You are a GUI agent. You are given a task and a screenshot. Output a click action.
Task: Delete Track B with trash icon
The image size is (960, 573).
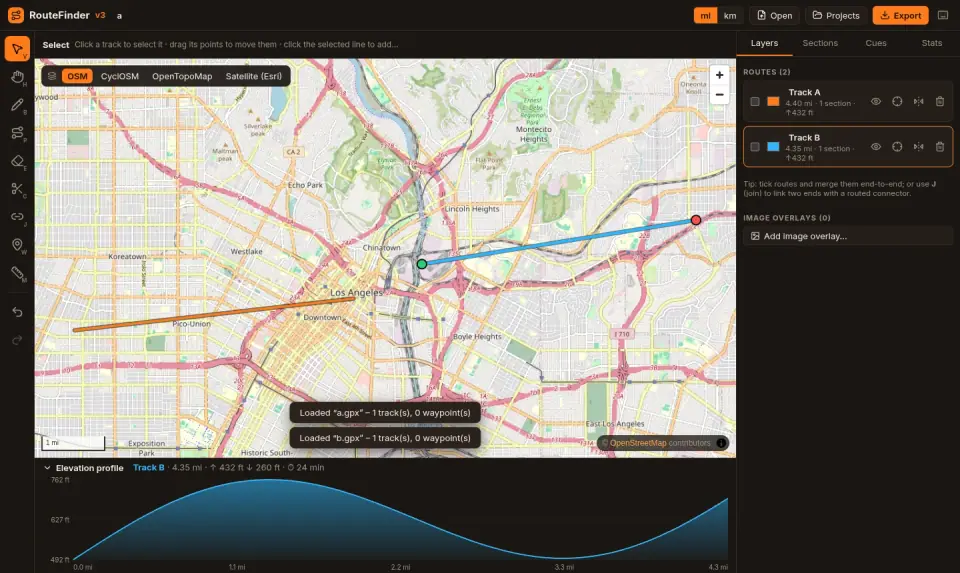coord(940,147)
